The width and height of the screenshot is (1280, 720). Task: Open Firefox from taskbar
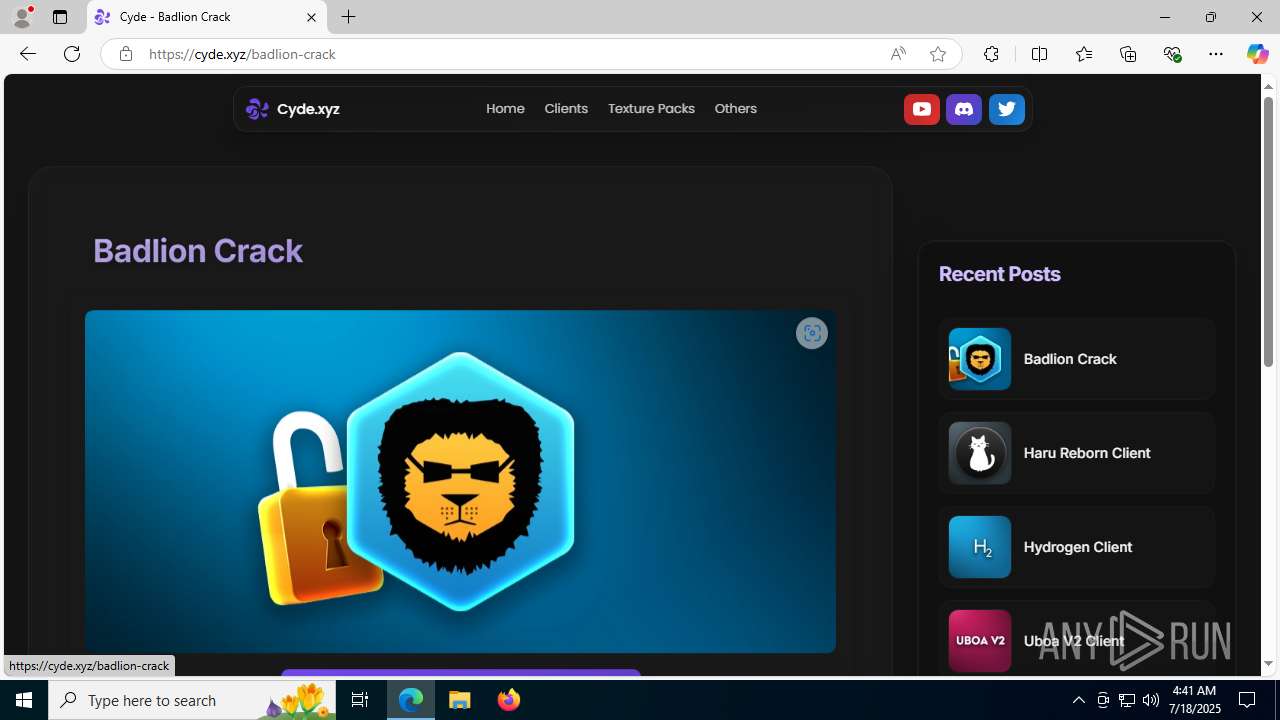pos(508,700)
